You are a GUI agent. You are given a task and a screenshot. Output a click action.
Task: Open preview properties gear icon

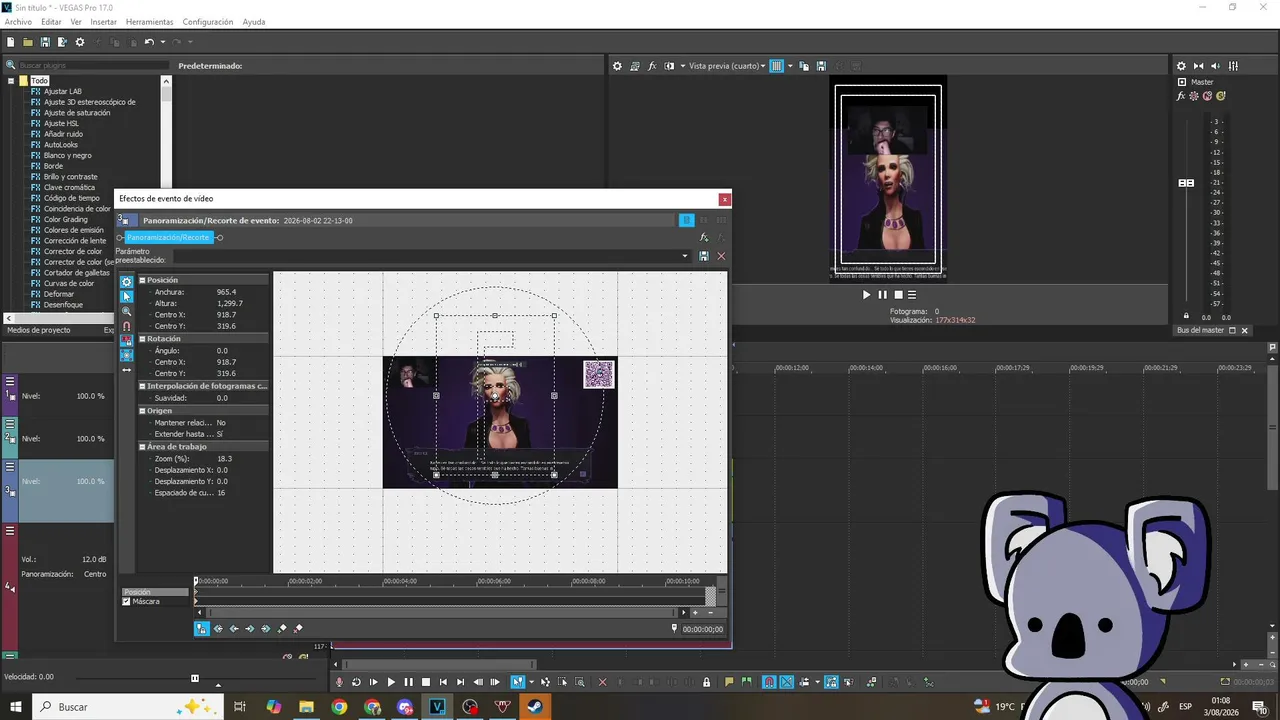click(x=617, y=66)
